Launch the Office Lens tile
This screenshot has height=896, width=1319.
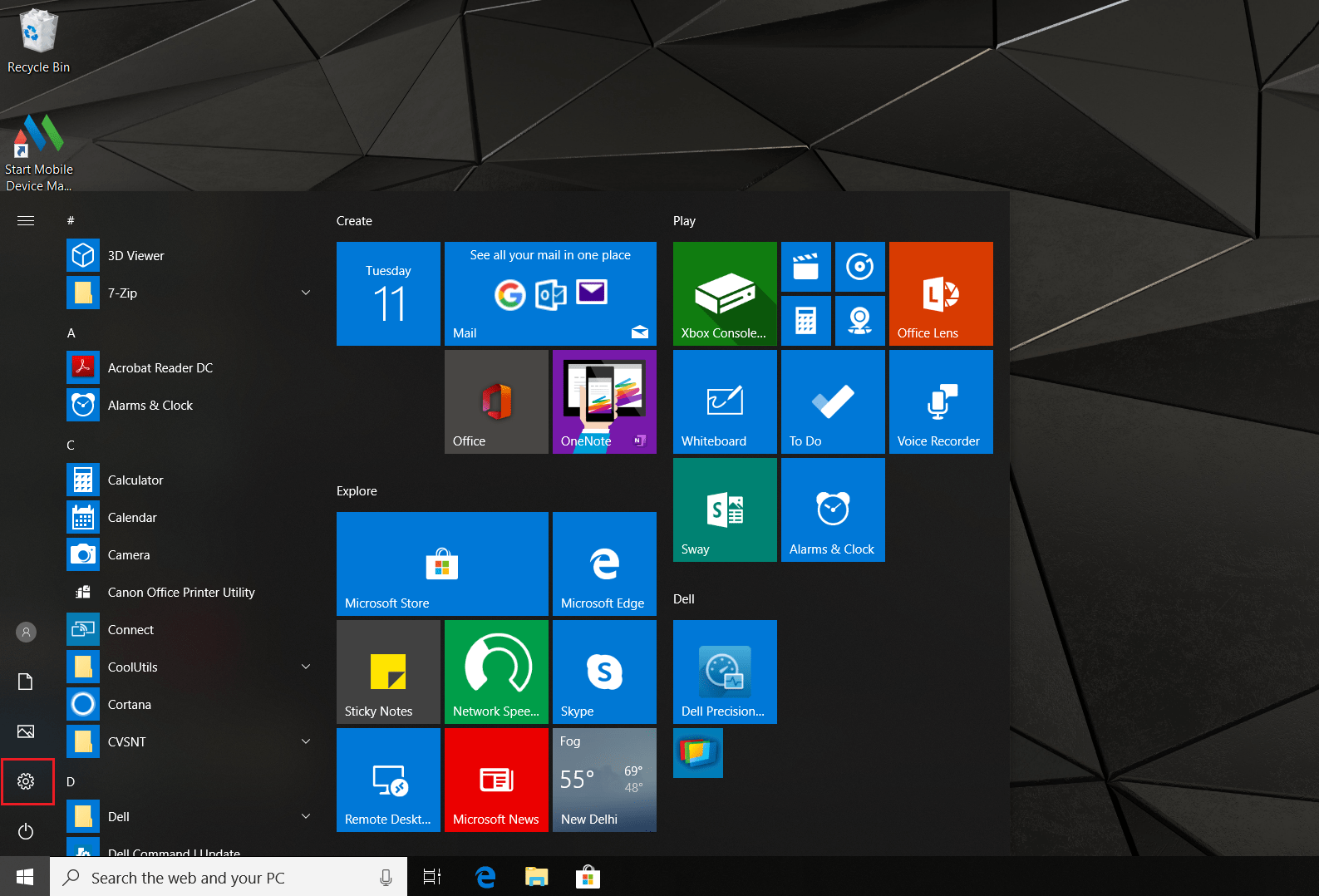[x=941, y=293]
